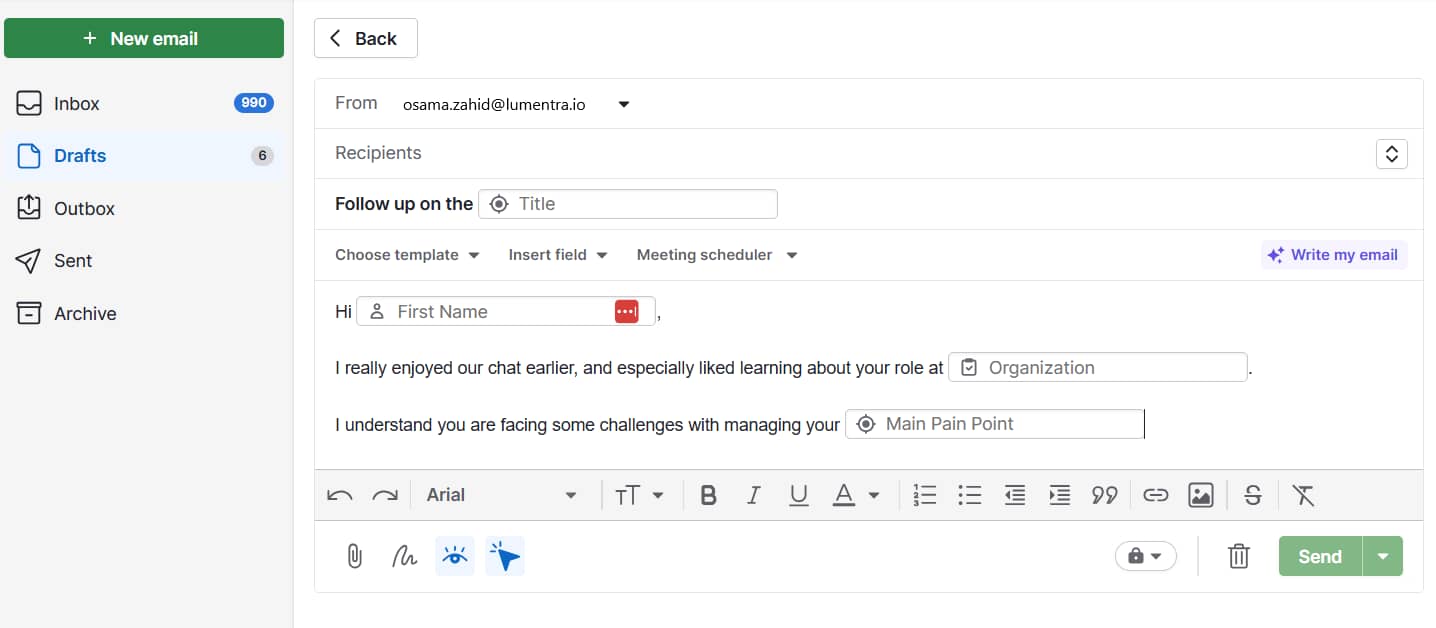Click the blockquote icon in the toolbar
The height and width of the screenshot is (628, 1436).
pyautogui.click(x=1105, y=494)
